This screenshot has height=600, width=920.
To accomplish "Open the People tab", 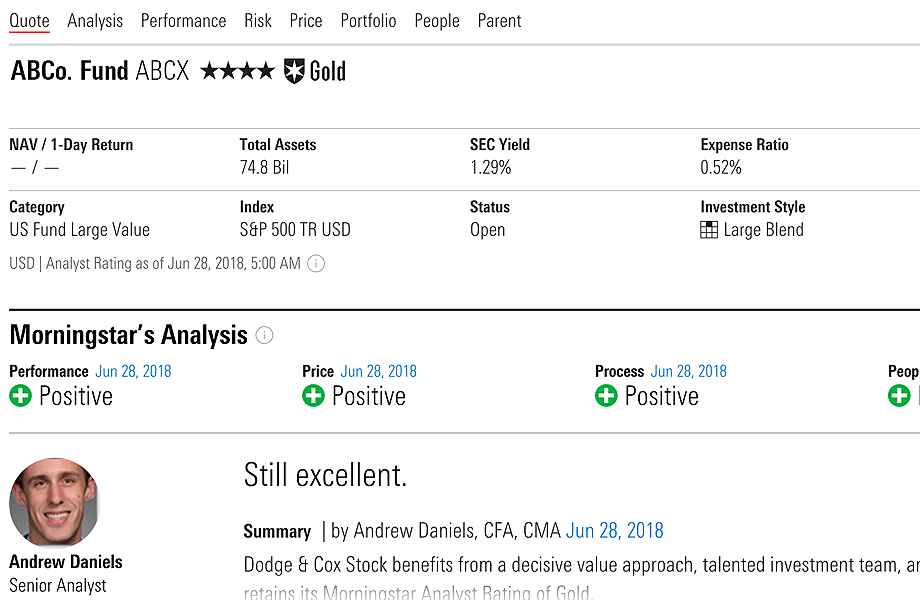I will (437, 21).
